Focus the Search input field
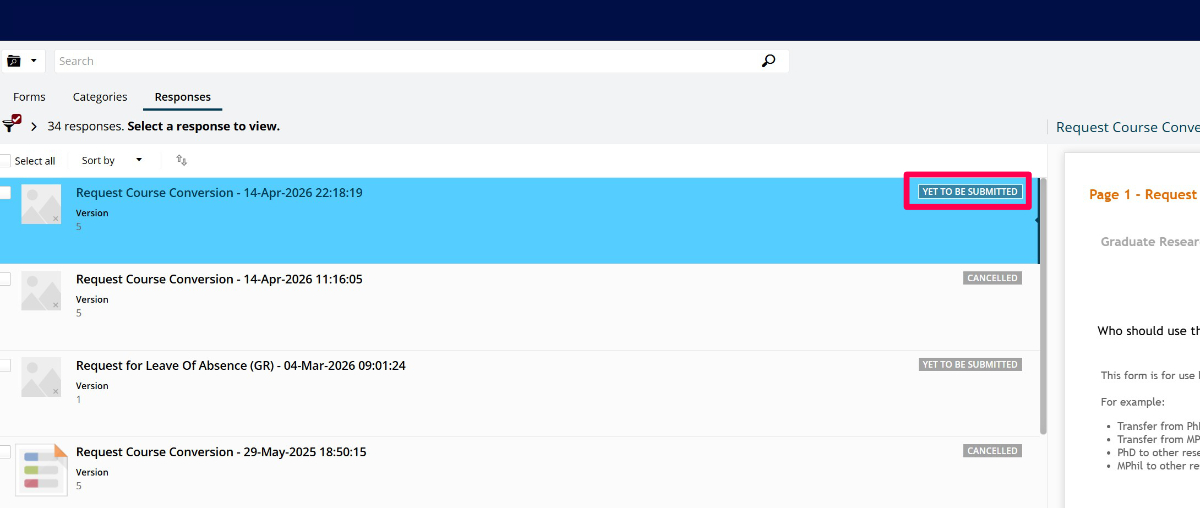This screenshot has height=508, width=1200. tap(405, 61)
